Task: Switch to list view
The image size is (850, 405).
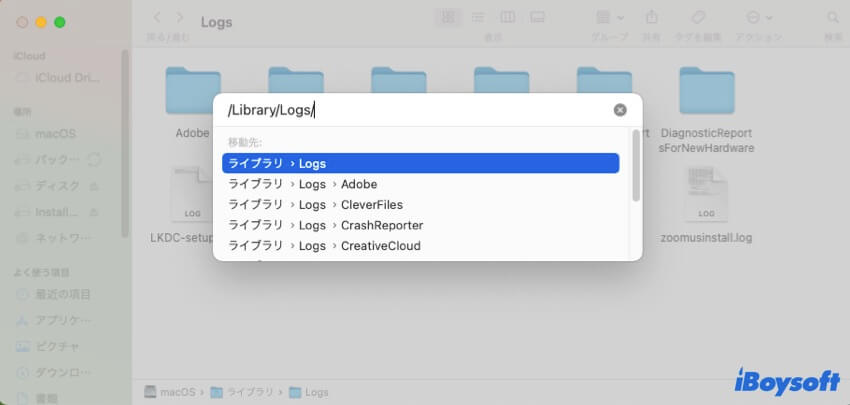Action: click(x=478, y=17)
